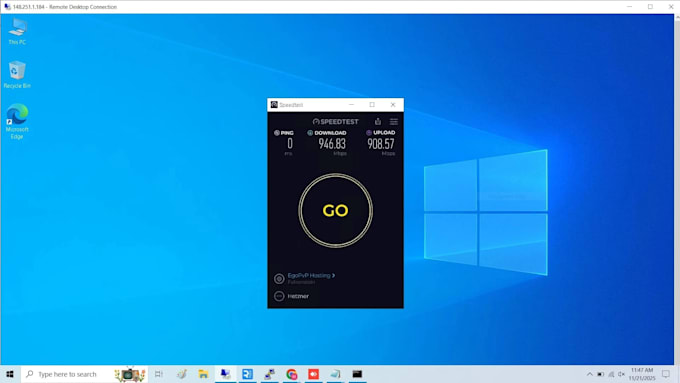680x383 pixels.
Task: Open the red recorder taskbar app
Action: 314,374
